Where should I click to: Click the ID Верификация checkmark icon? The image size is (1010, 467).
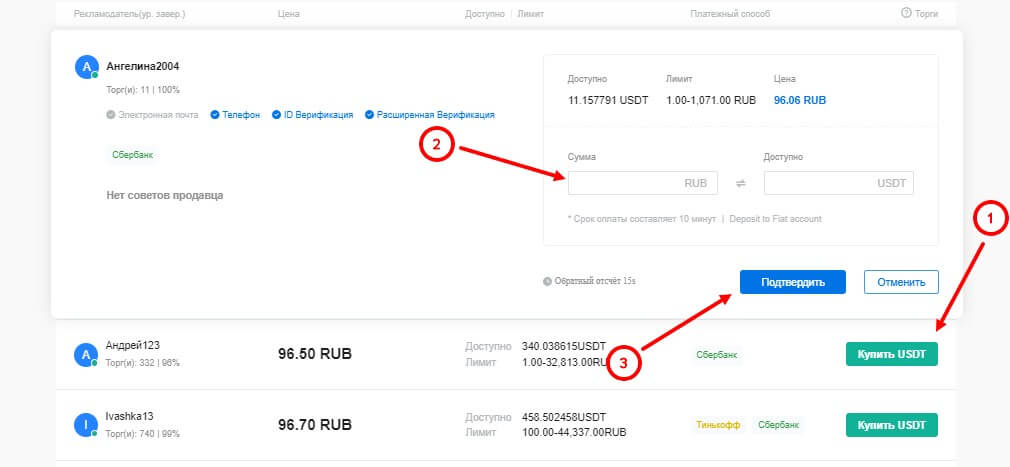point(276,115)
